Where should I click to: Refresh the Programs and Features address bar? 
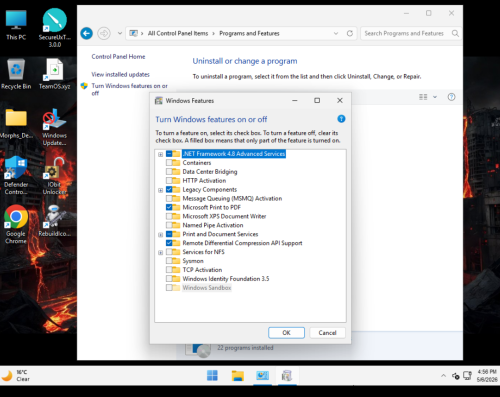[x=350, y=33]
